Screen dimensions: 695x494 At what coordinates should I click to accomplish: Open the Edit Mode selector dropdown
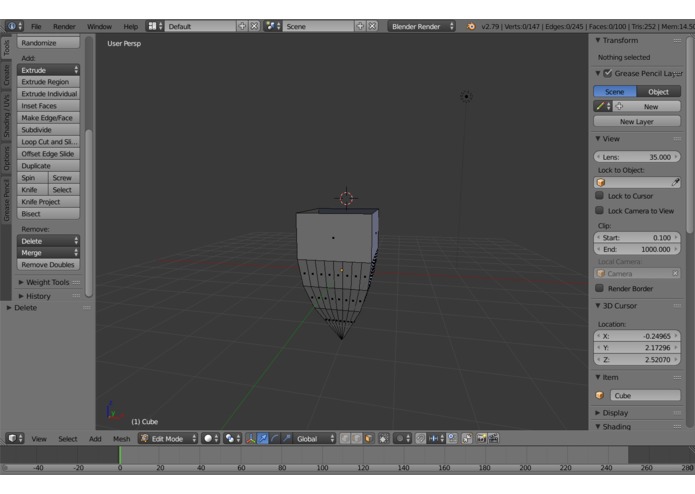click(x=168, y=438)
